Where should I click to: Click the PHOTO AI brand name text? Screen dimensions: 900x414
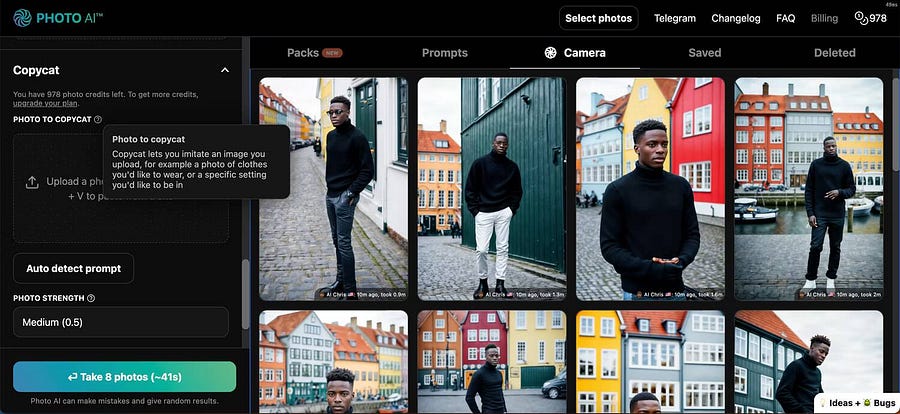click(70, 18)
